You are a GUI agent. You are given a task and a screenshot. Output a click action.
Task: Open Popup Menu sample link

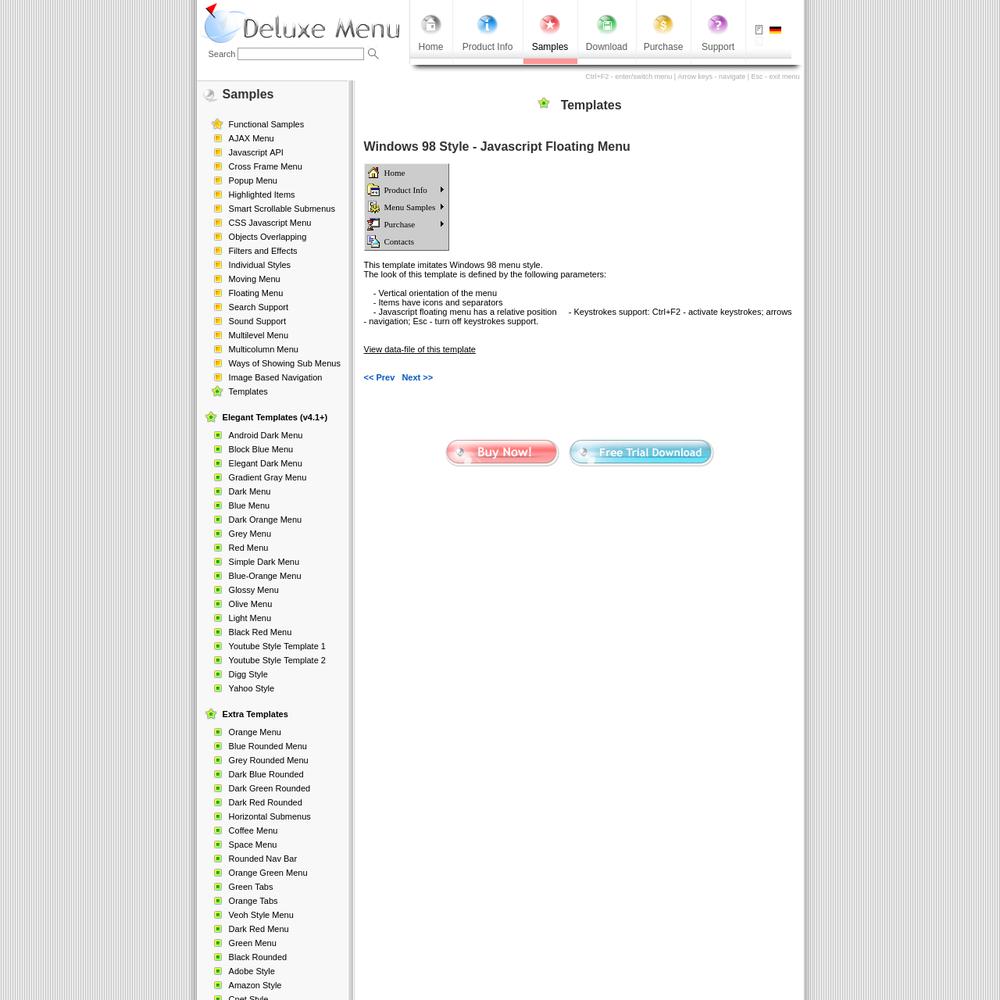pos(253,180)
